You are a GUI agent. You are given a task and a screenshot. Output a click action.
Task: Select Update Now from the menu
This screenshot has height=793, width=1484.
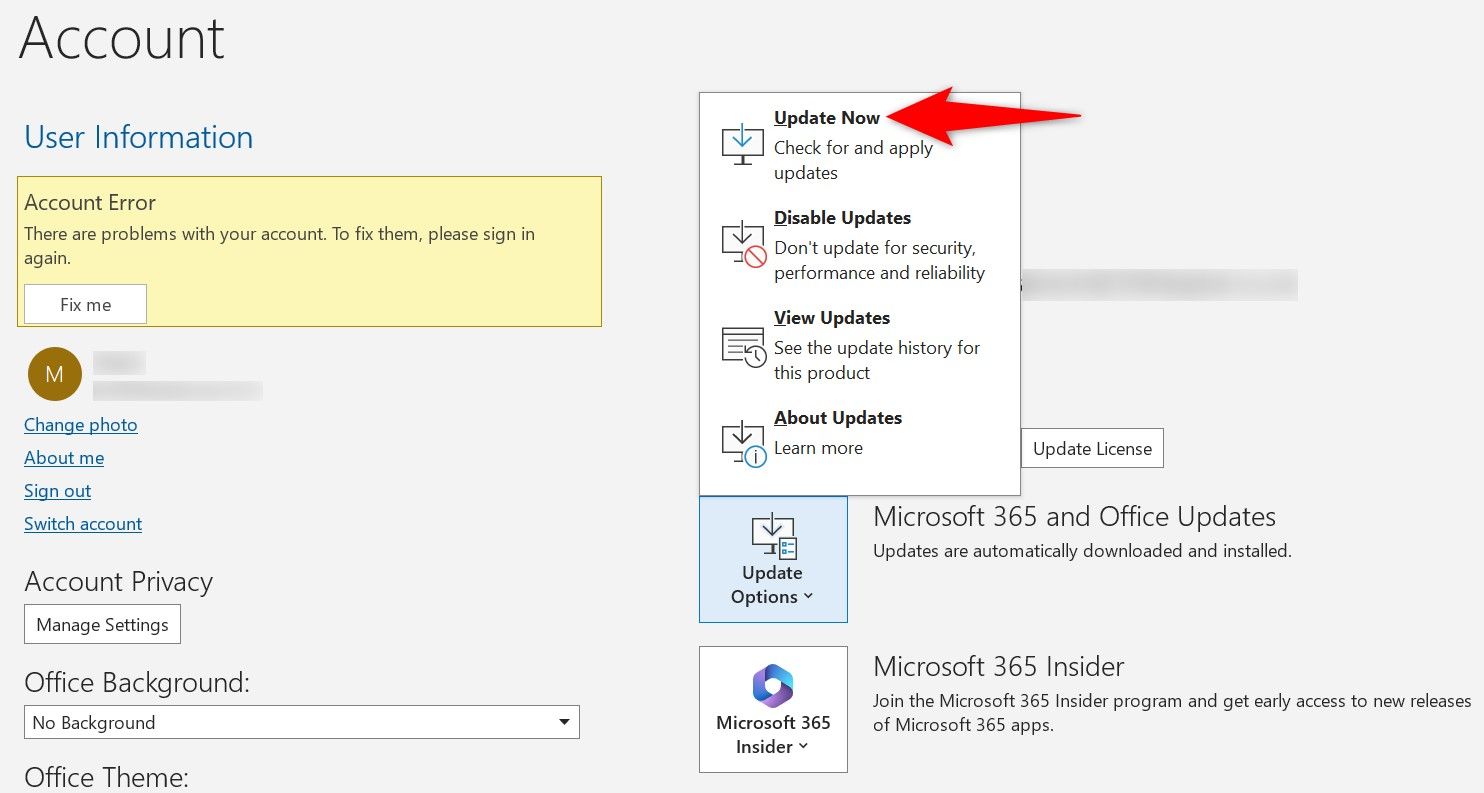point(826,117)
